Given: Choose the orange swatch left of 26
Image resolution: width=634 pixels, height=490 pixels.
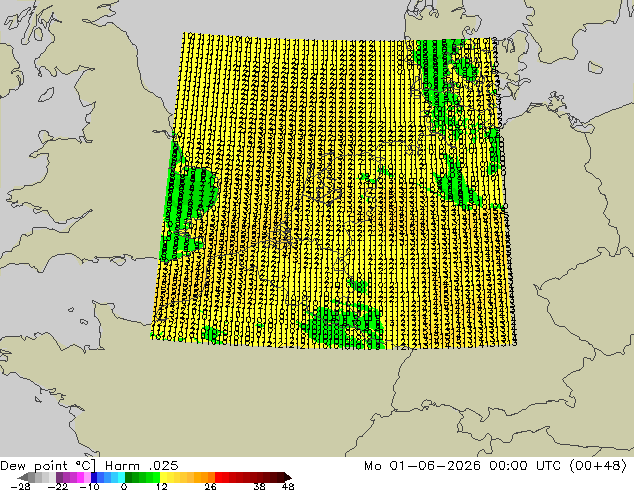Looking at the screenshot, I should (211, 477).
